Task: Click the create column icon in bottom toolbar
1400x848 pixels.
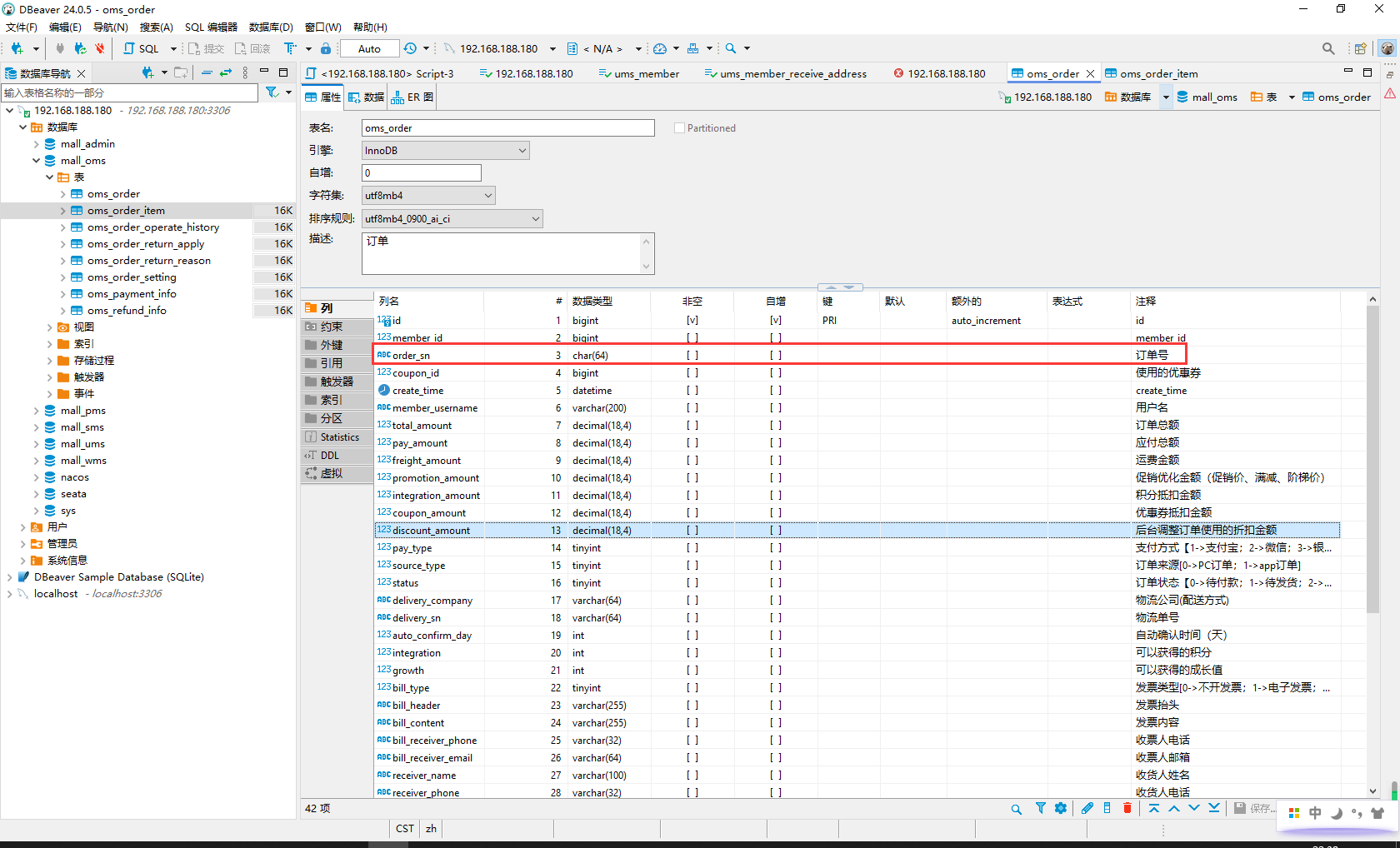Action: [1107, 808]
